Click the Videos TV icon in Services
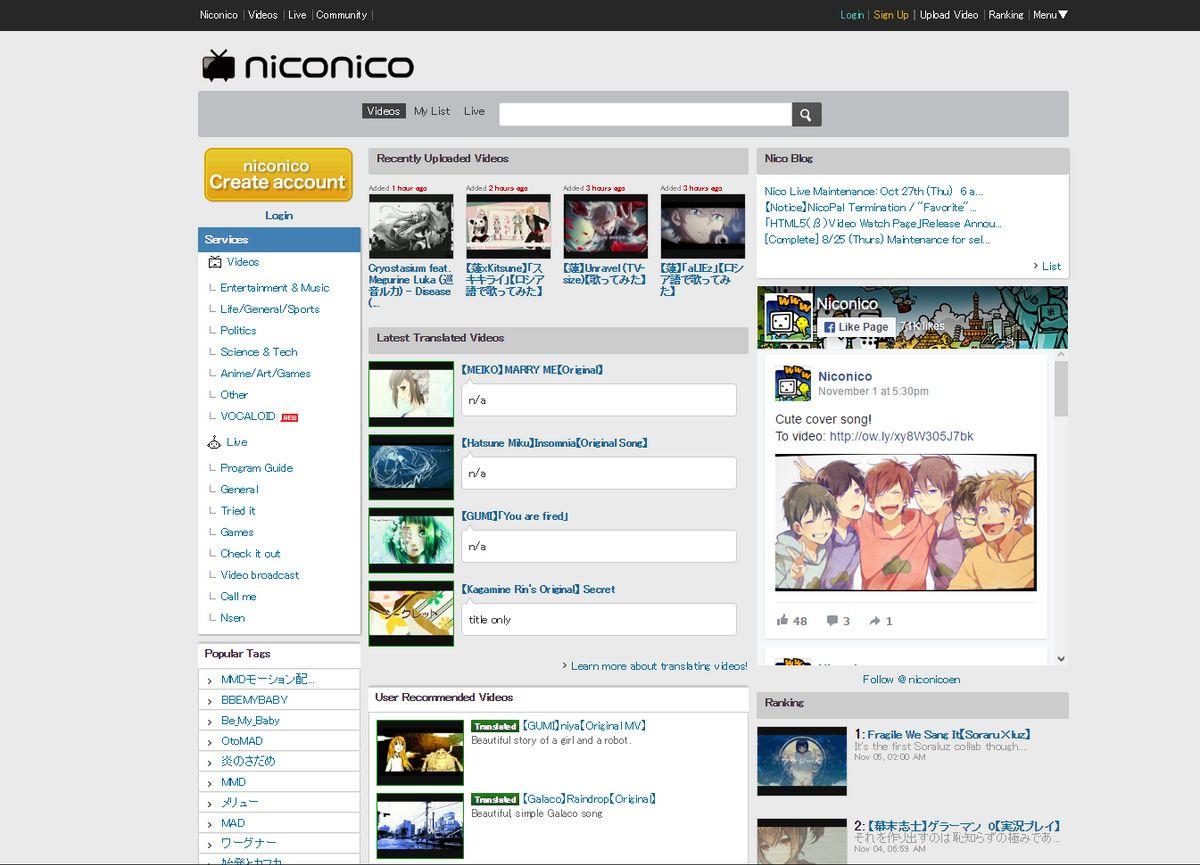Viewport: 1200px width, 865px height. click(214, 262)
